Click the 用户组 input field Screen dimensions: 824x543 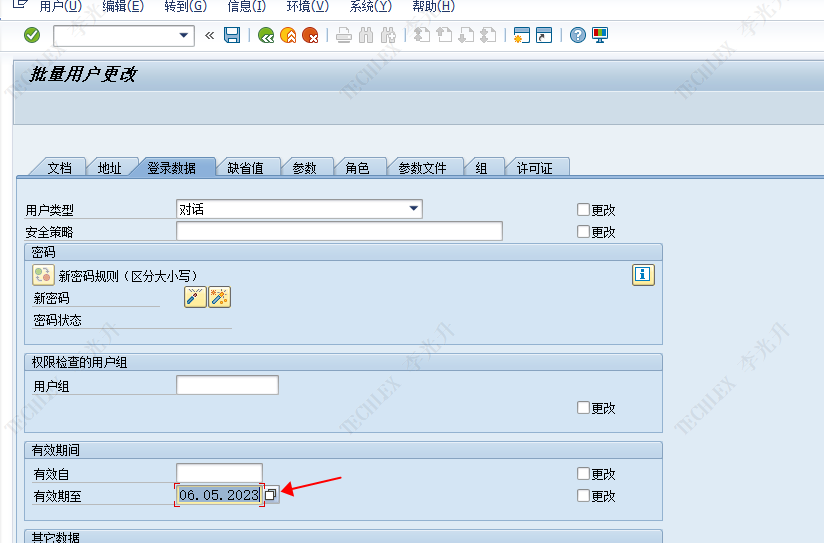tap(227, 386)
